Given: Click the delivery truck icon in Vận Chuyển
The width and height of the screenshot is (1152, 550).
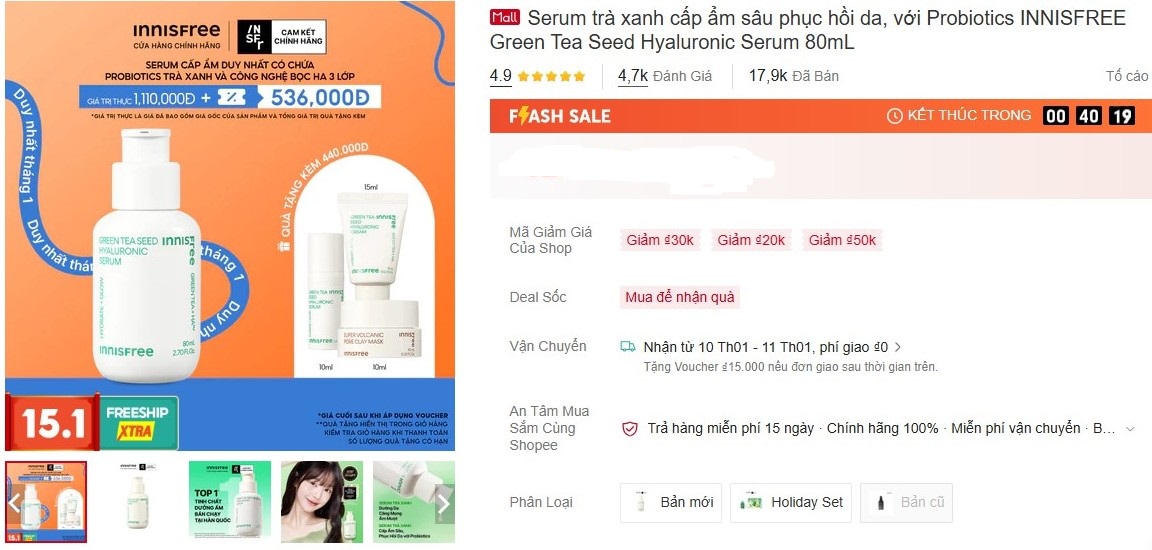Looking at the screenshot, I should pos(627,347).
